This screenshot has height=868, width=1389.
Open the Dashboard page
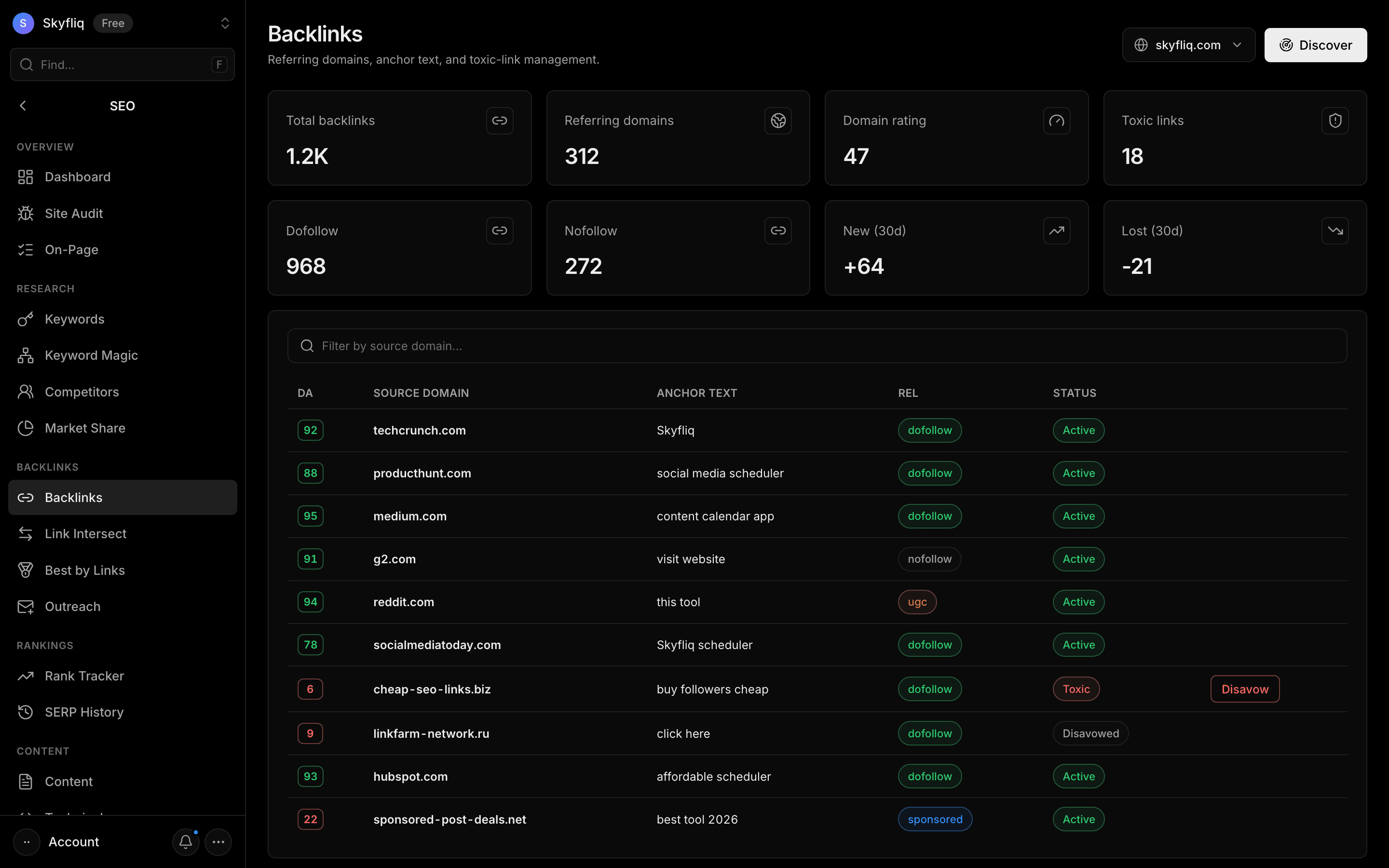(x=122, y=177)
